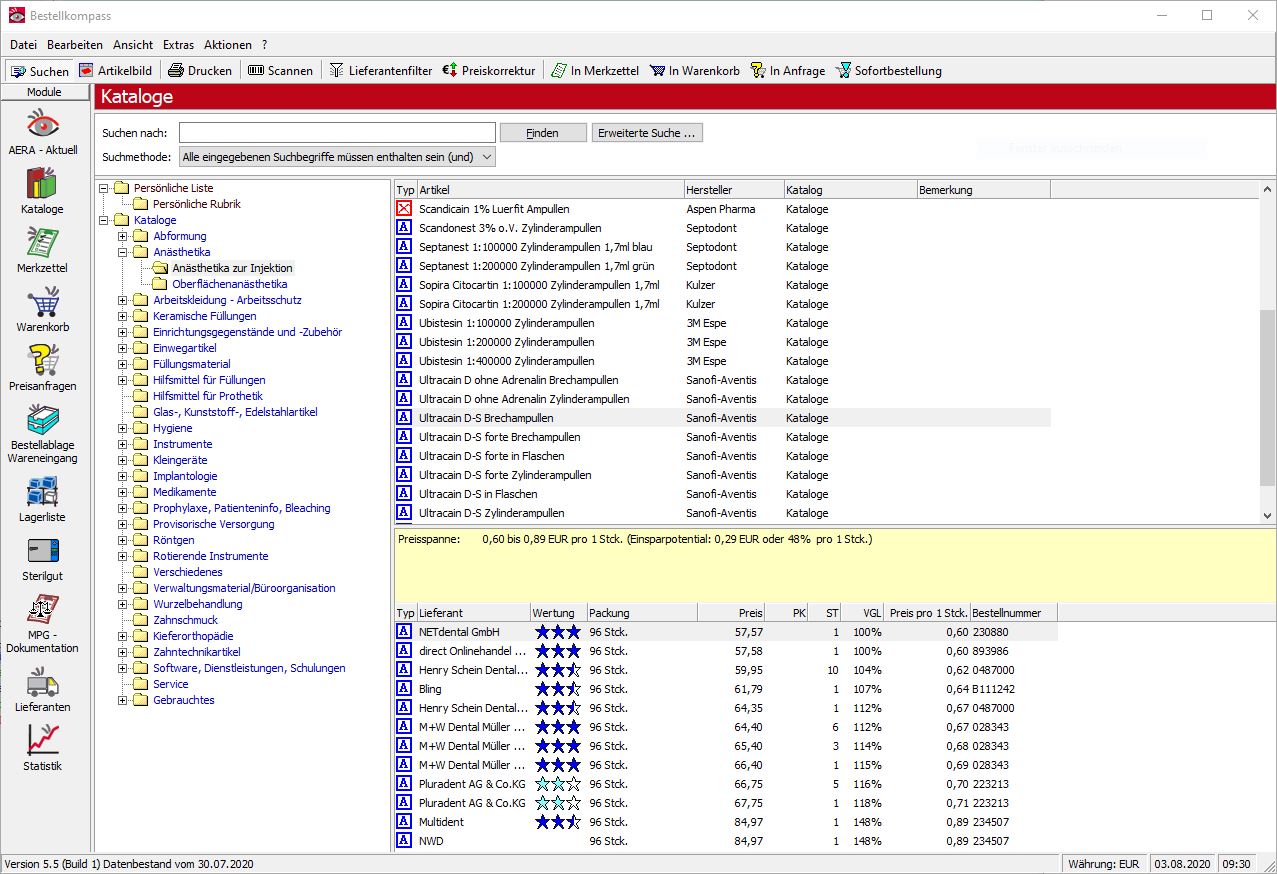The width and height of the screenshot is (1277, 874).
Task: Click the Scannen toolbar button
Action: [281, 71]
